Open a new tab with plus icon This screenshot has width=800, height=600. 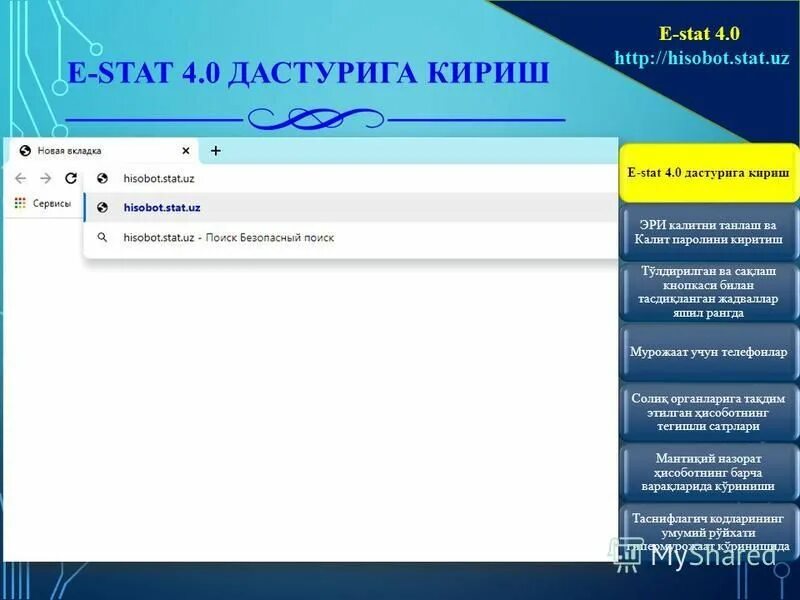[216, 151]
